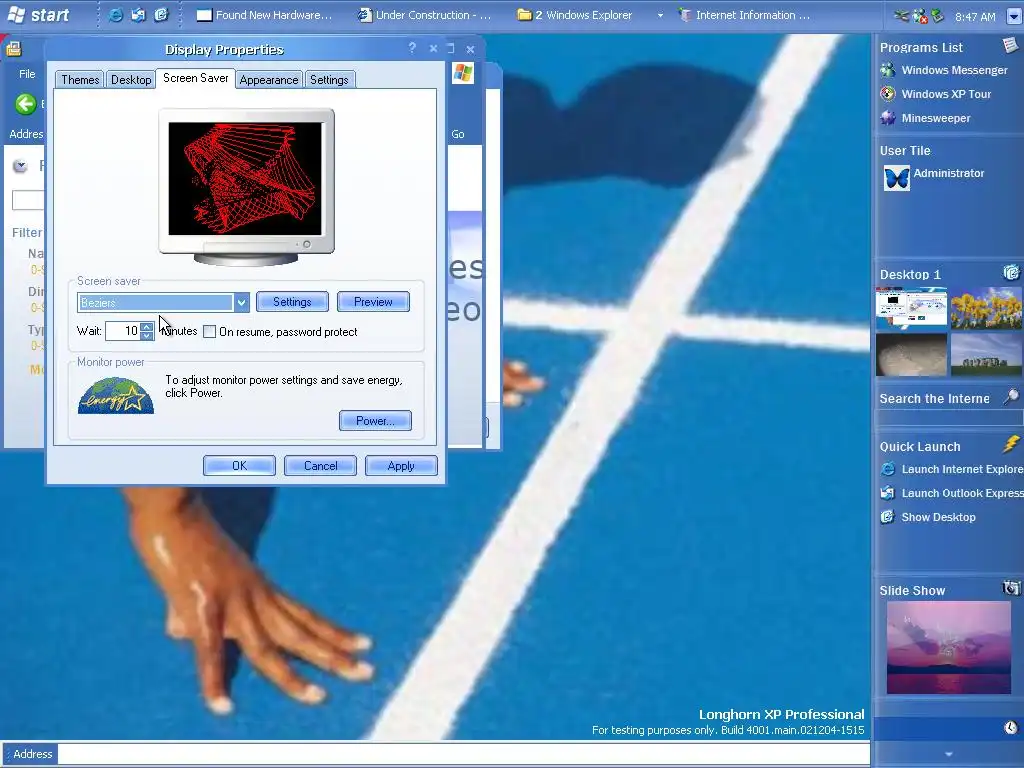This screenshot has width=1024, height=768.
Task: Select the moon surface desktop thumbnail
Action: coord(911,354)
